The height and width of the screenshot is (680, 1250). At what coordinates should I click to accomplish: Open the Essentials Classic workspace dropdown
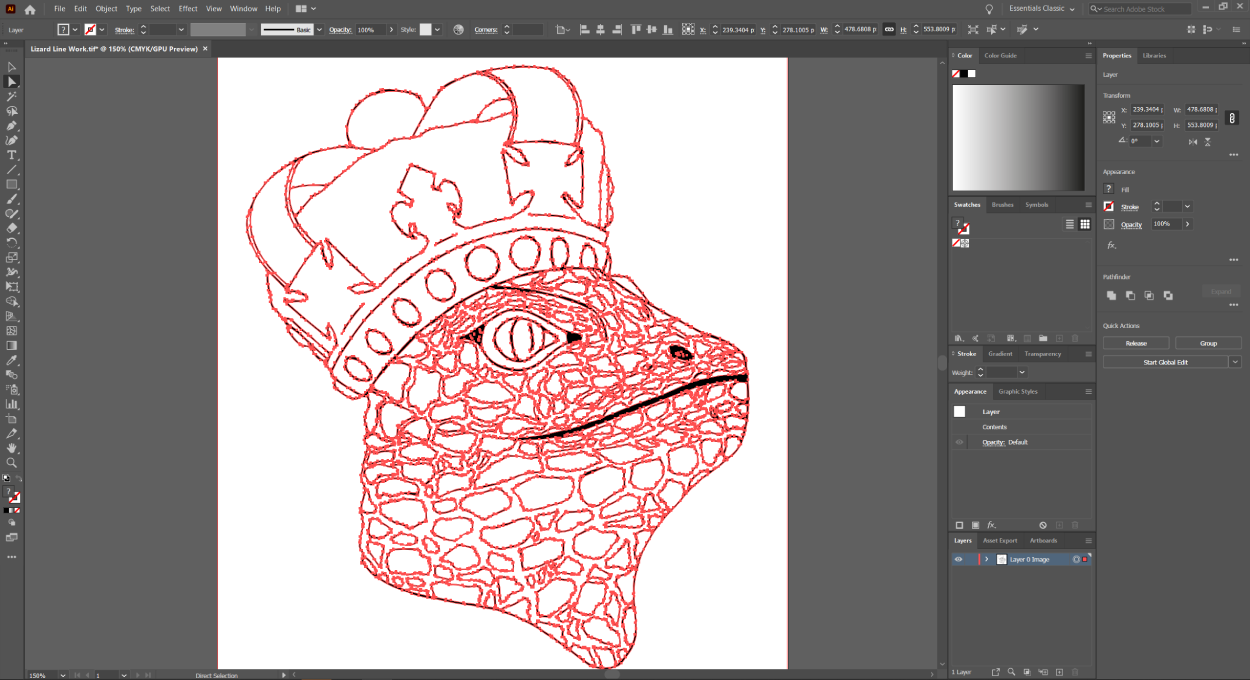click(1041, 9)
